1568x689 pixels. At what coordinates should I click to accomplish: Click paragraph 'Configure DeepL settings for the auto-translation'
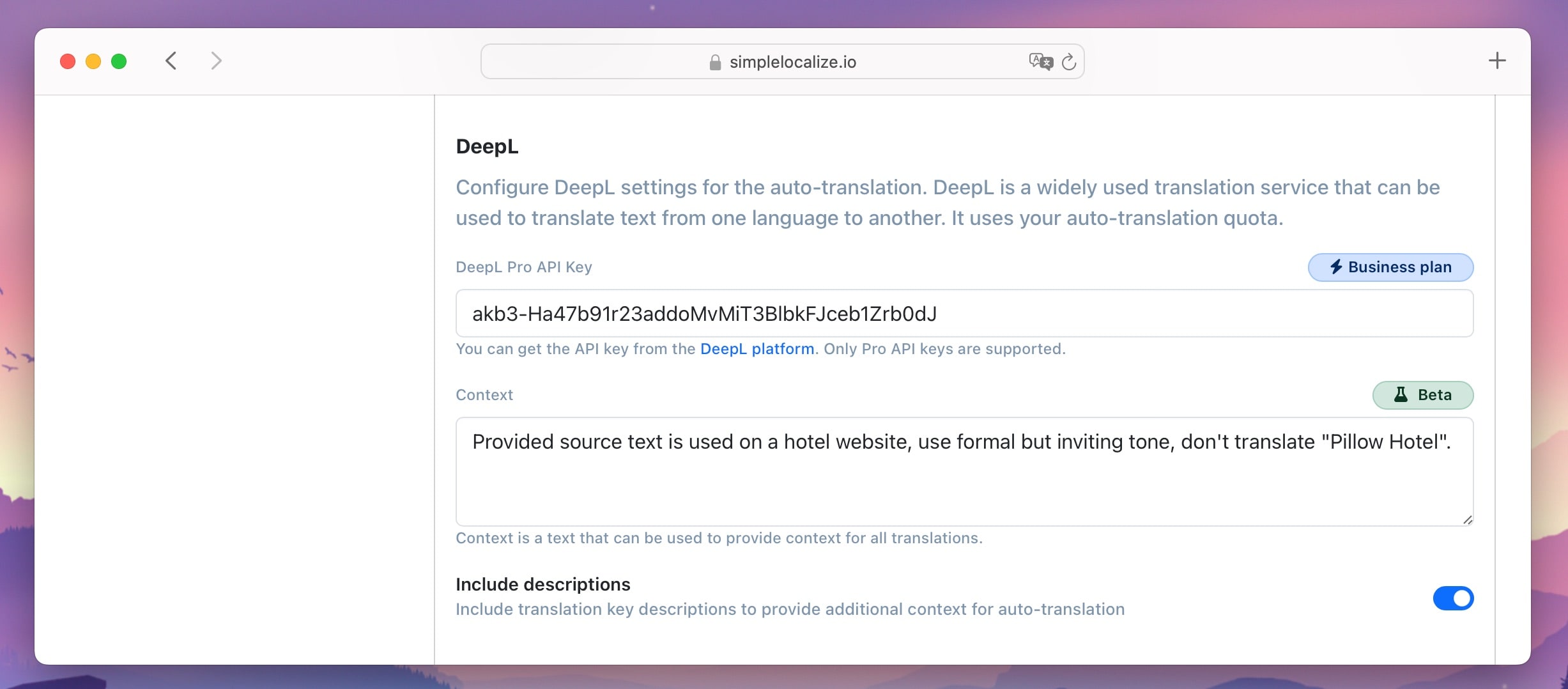[948, 203]
